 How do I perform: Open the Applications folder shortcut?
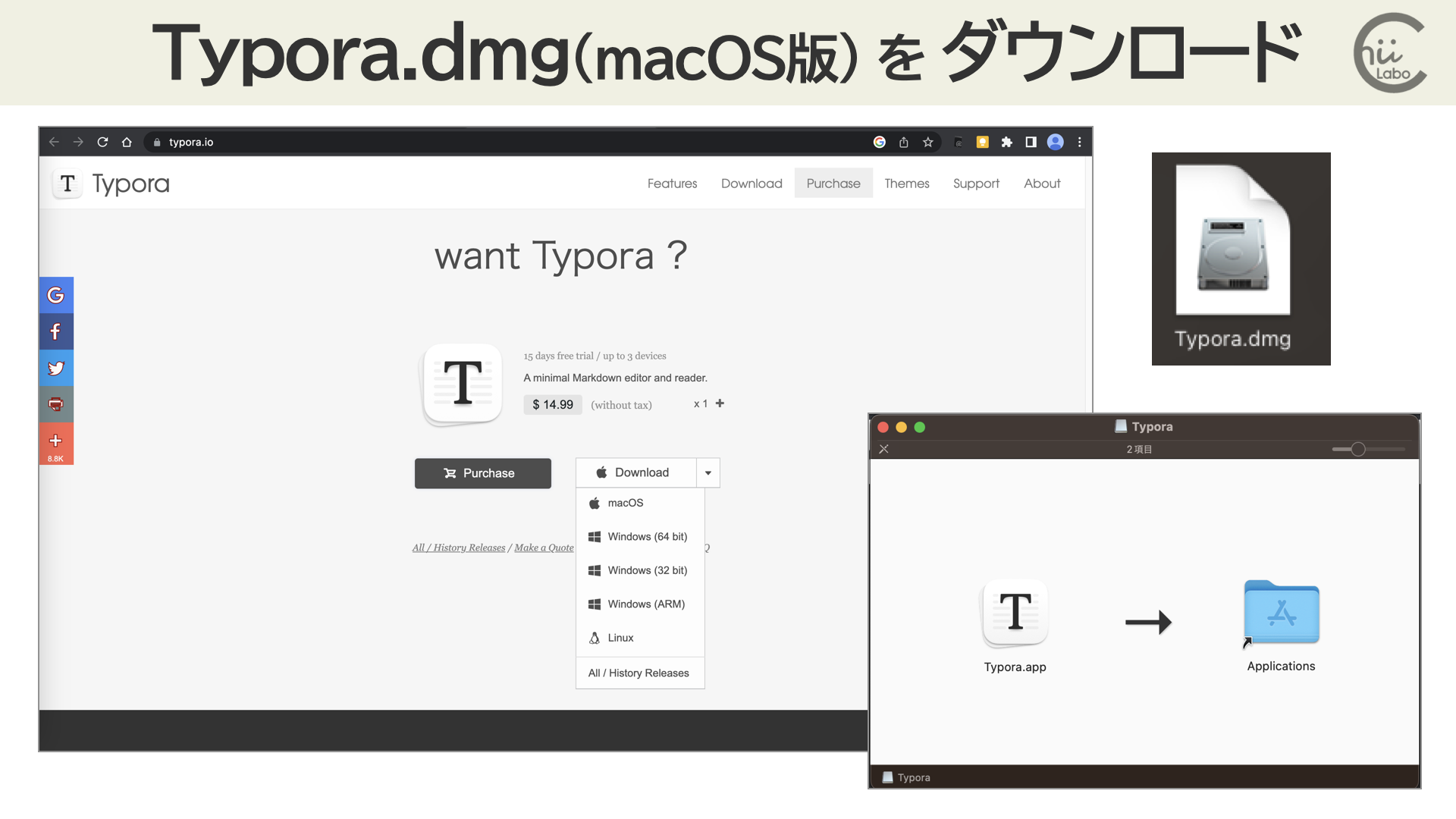(1281, 613)
